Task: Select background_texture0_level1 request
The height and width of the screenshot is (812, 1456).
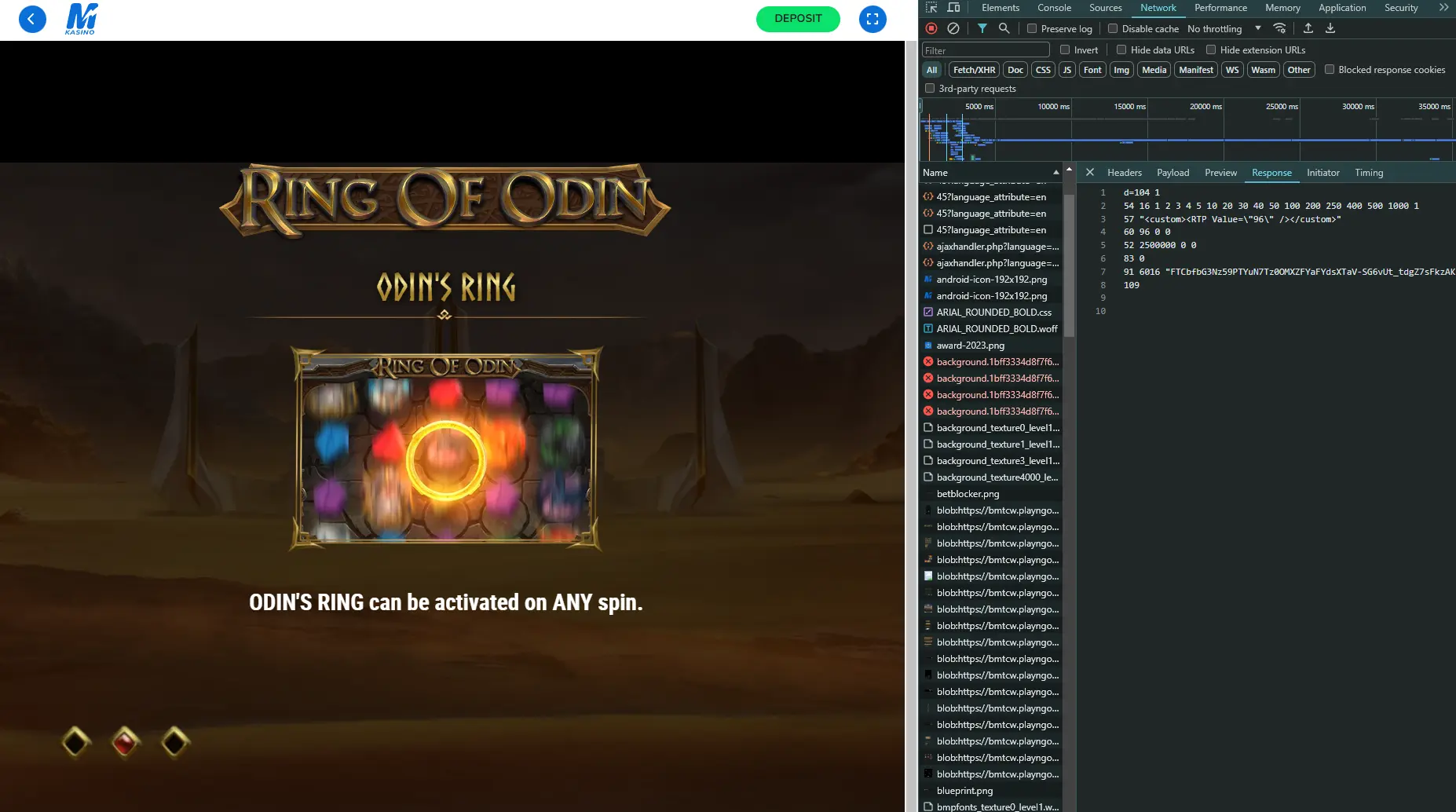Action: click(990, 428)
